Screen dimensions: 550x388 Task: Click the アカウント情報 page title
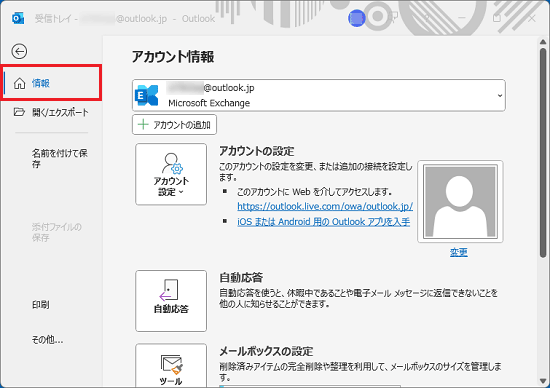173,56
